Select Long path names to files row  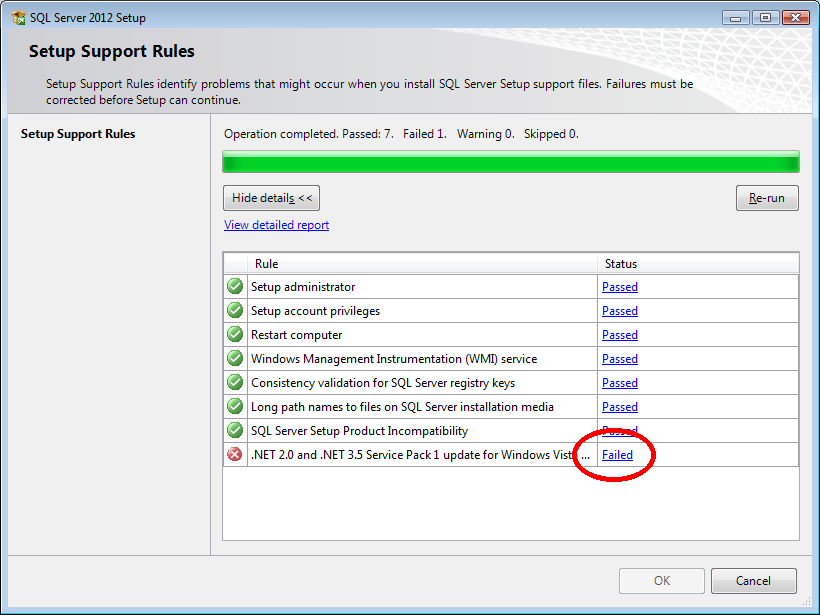[511, 407]
